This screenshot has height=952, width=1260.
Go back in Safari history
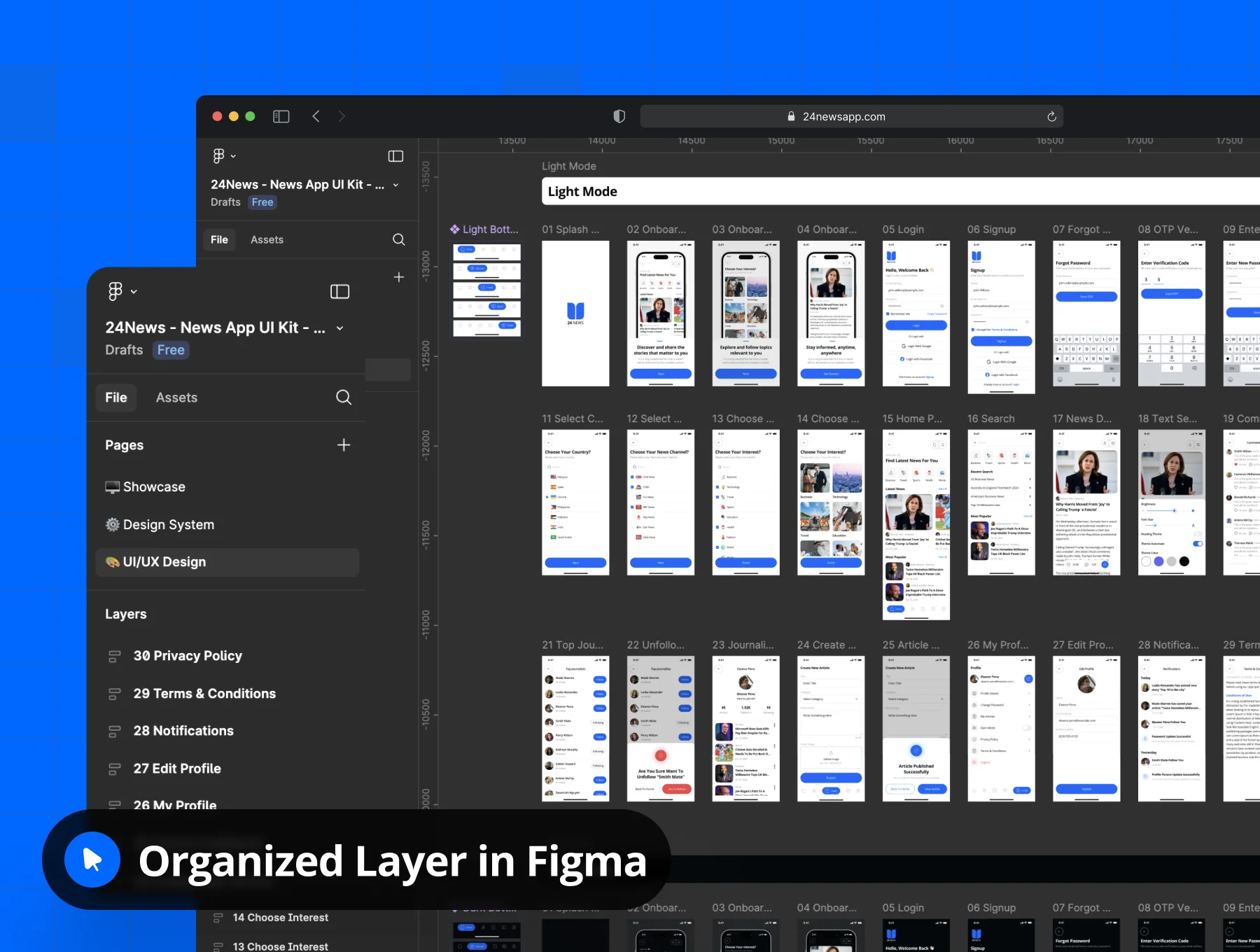[x=316, y=116]
